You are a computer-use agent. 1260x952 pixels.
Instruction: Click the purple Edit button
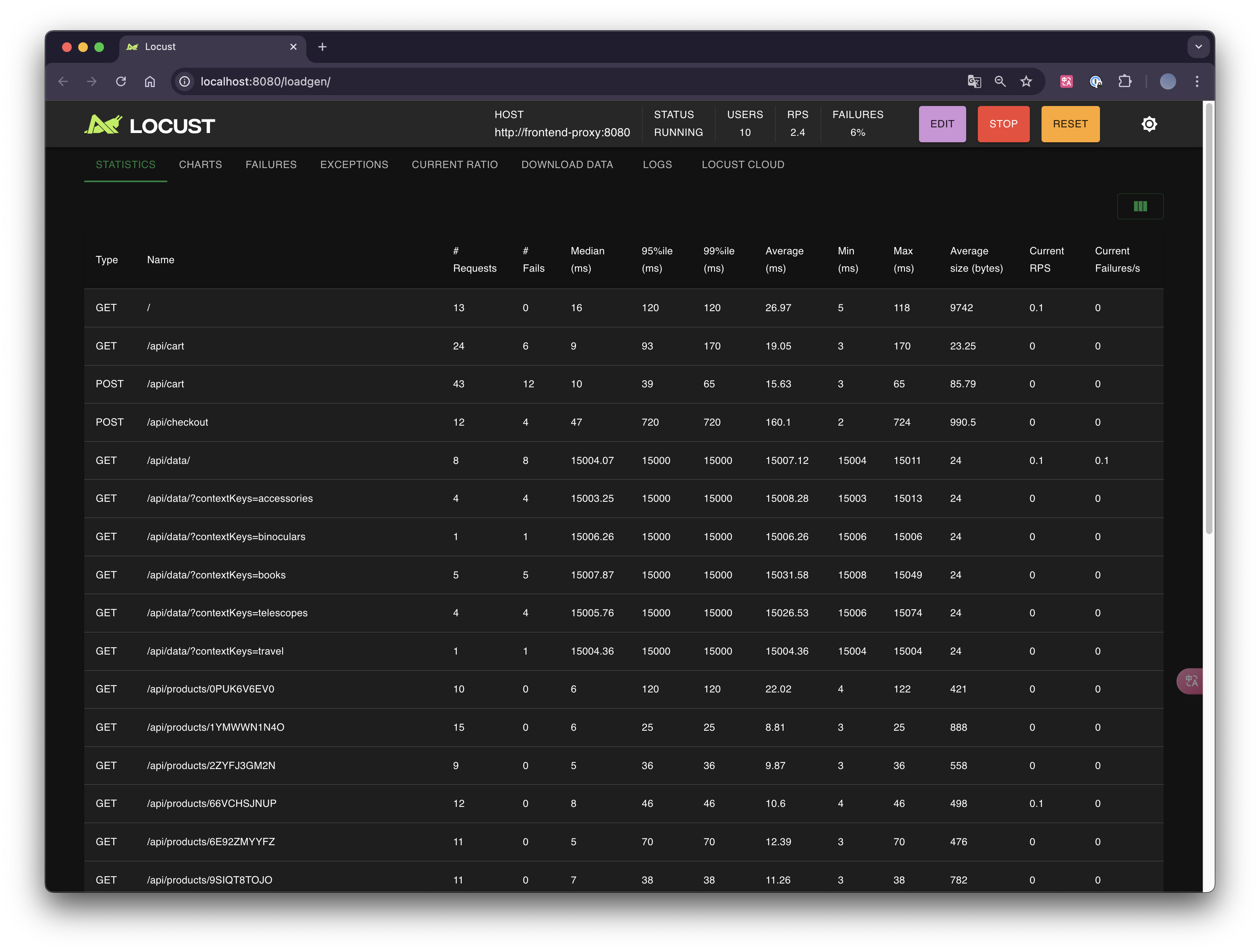(x=942, y=124)
